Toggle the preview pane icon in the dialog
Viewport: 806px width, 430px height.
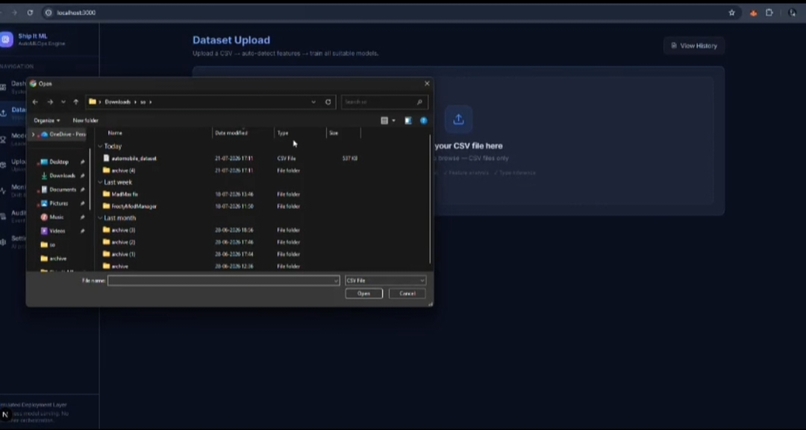[x=408, y=121]
